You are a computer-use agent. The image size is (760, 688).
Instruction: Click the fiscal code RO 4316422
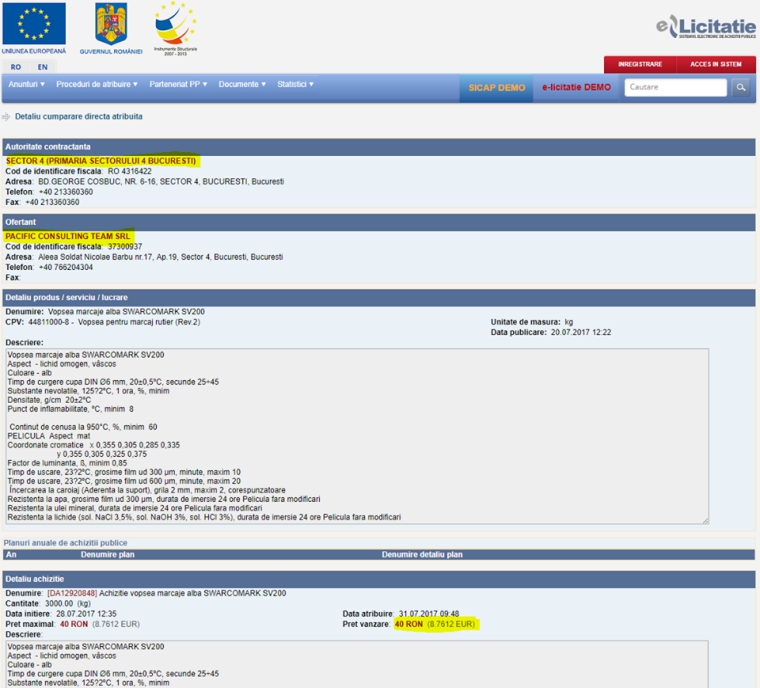coord(129,172)
